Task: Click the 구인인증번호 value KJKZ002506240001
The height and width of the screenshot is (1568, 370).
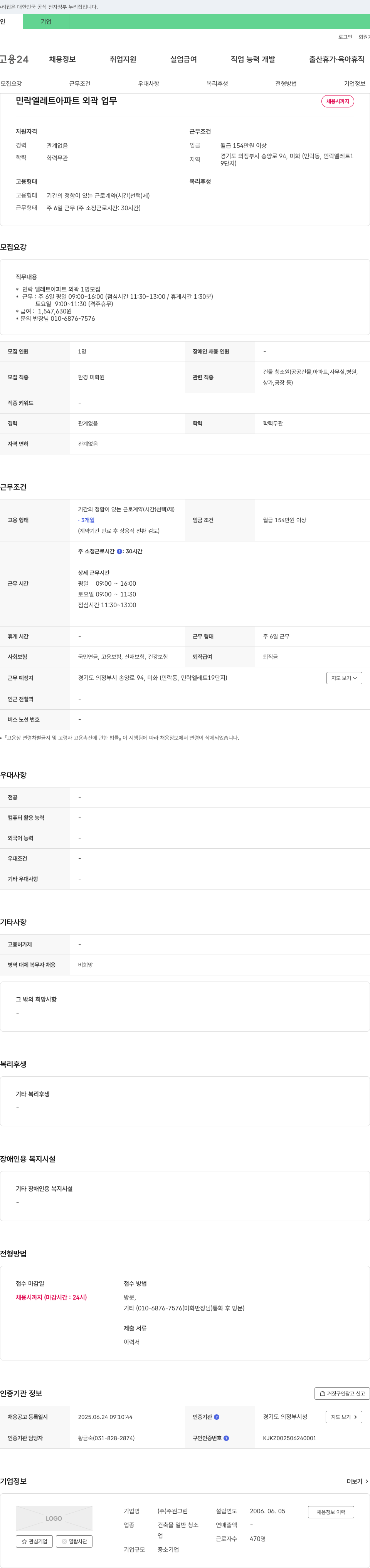Action: [289, 1438]
